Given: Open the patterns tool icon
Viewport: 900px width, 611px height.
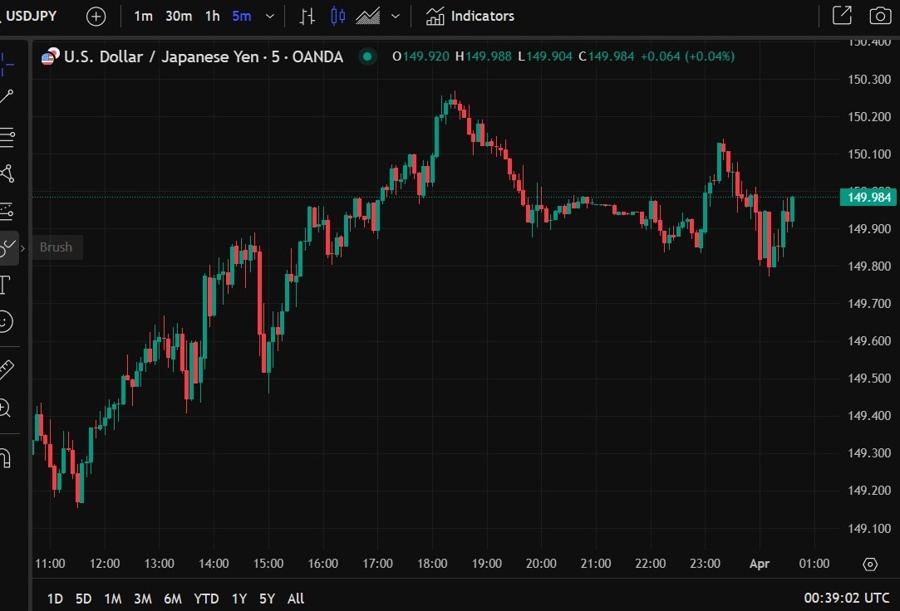Looking at the screenshot, I should tap(7, 173).
